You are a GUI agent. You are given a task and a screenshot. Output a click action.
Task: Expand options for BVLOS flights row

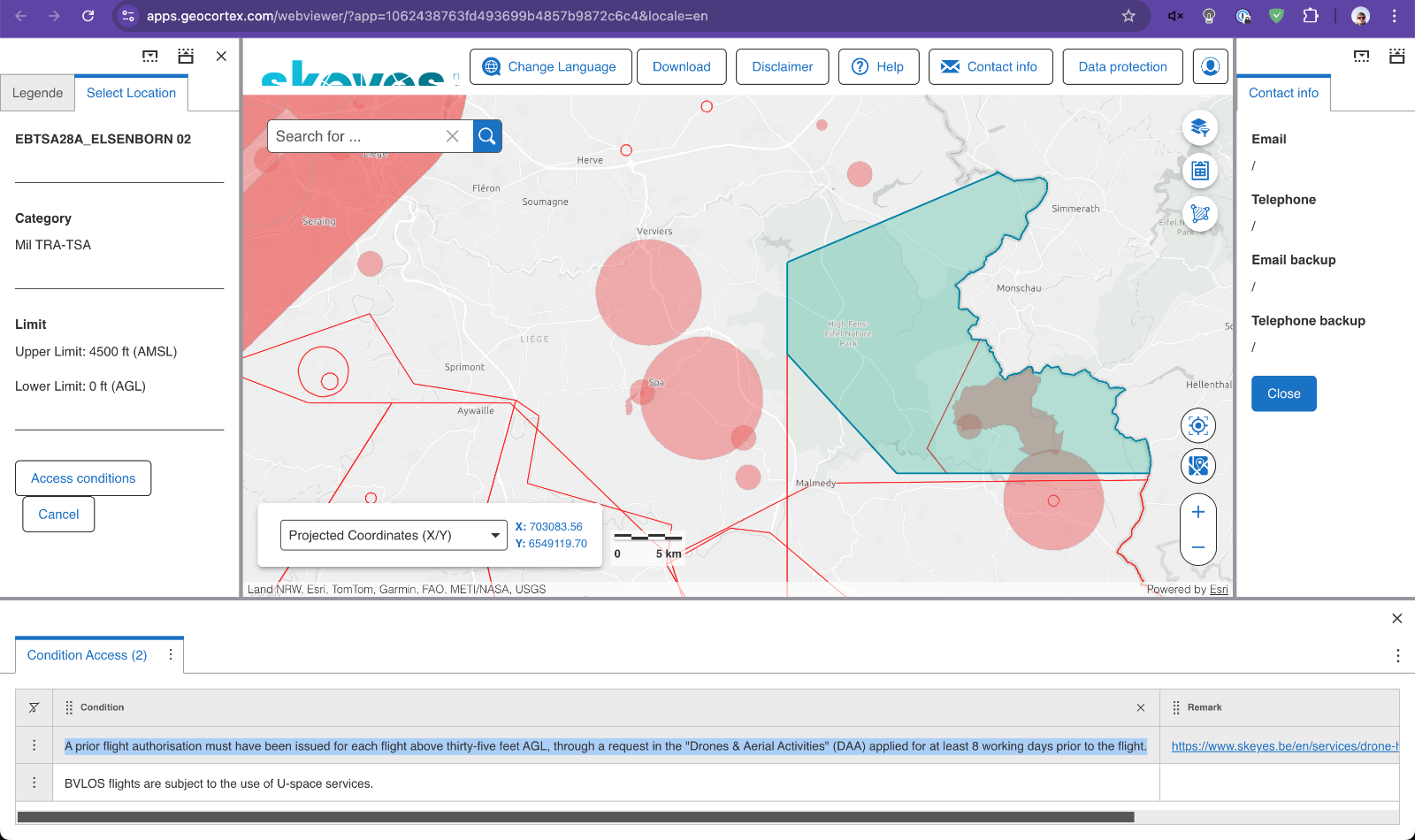click(34, 783)
